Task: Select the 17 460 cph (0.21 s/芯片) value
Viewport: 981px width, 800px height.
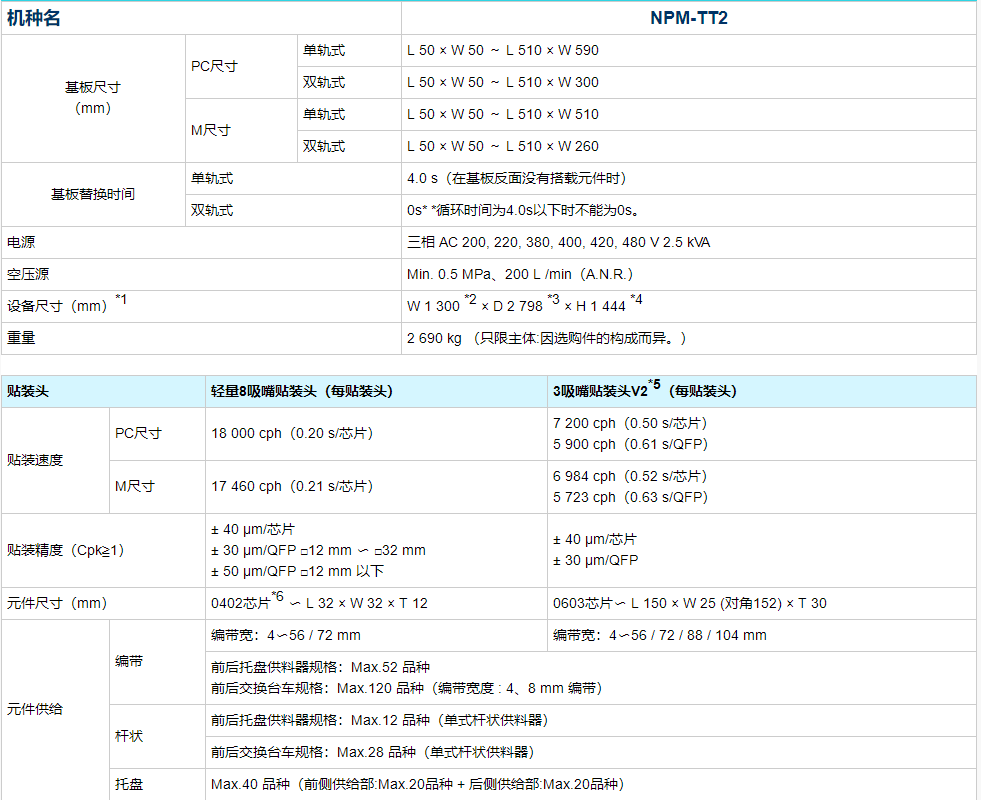Action: tap(292, 487)
